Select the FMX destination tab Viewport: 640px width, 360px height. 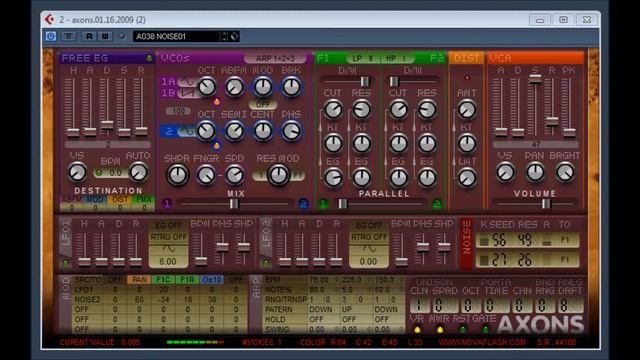144,199
